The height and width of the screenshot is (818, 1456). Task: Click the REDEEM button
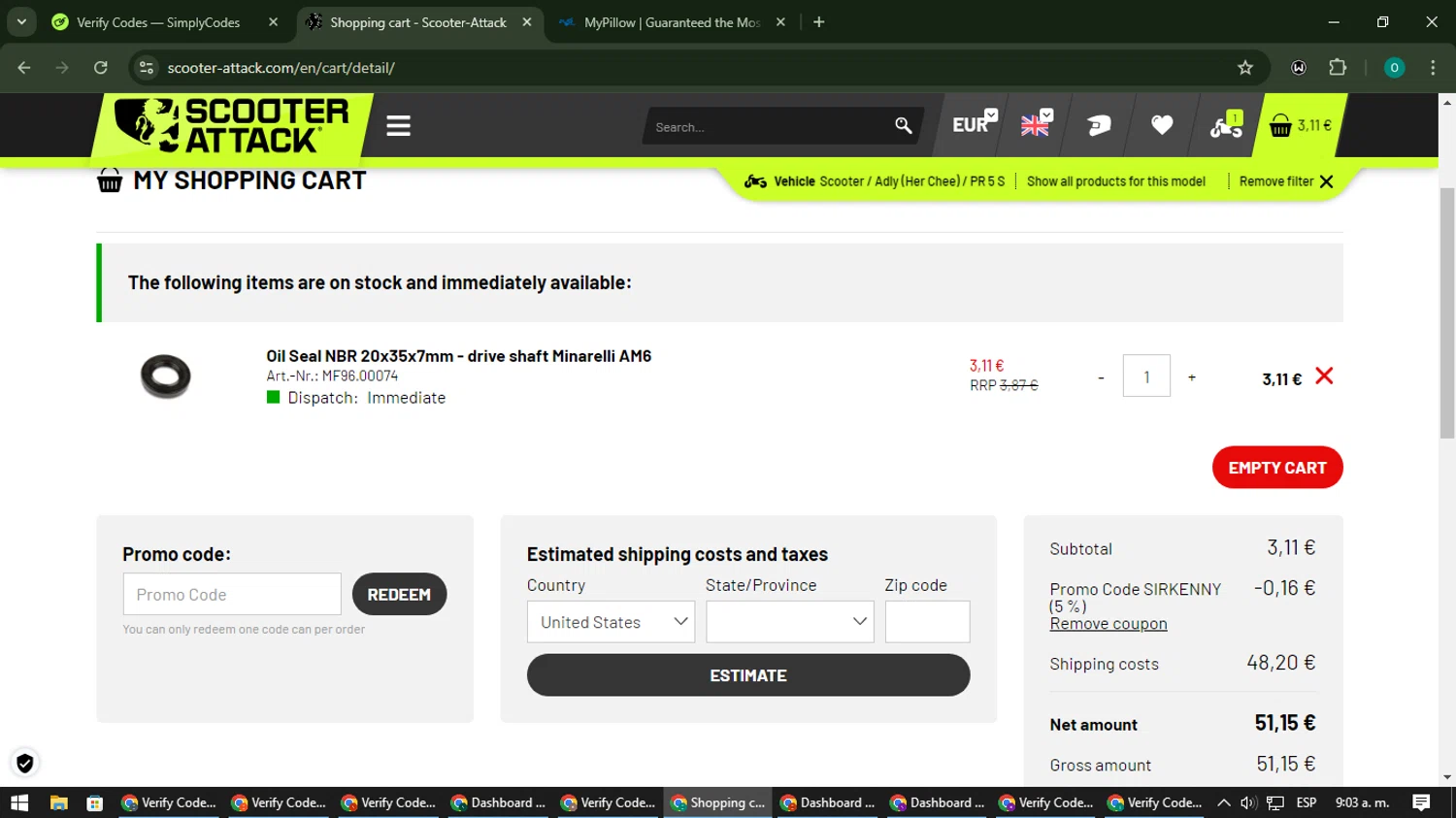399,595
